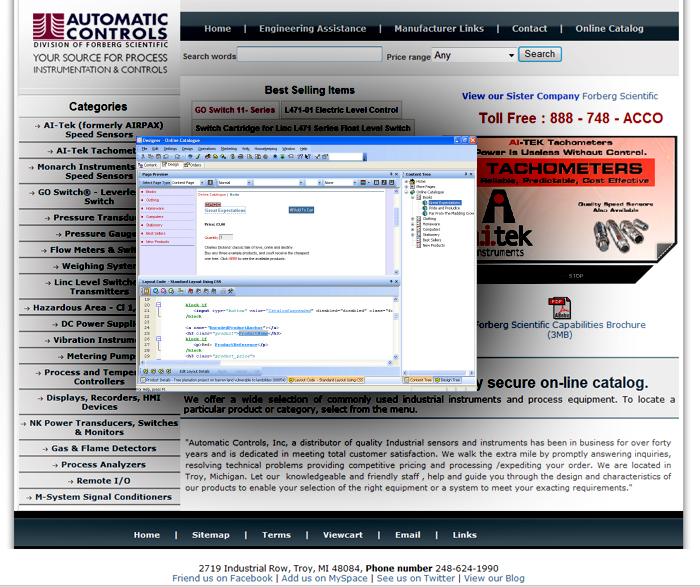Close the Content Tree panel
Screen dimensions: 700x587
click(x=471, y=174)
